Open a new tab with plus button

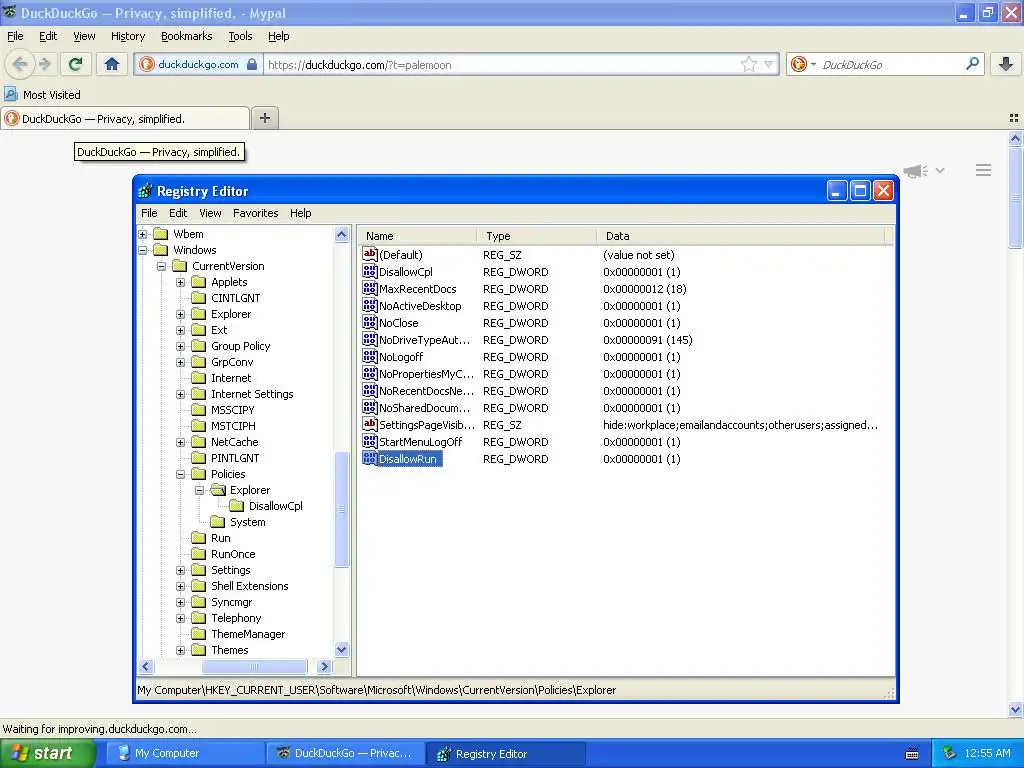(x=264, y=118)
